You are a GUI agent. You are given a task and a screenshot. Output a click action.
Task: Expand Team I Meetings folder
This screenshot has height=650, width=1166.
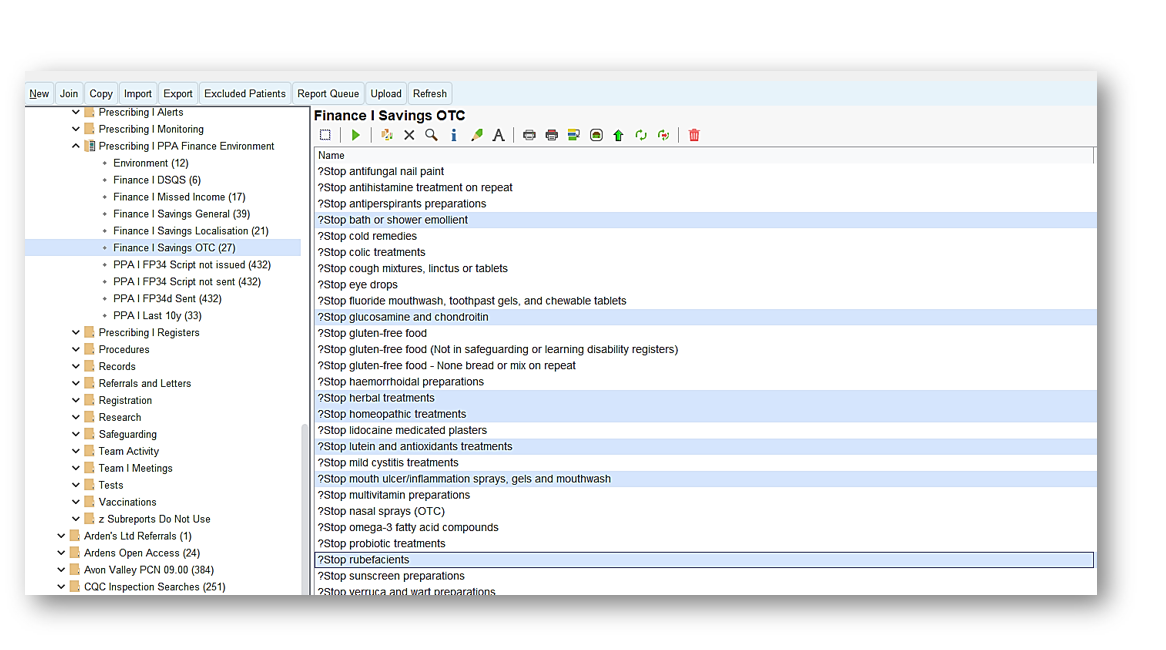(x=76, y=468)
